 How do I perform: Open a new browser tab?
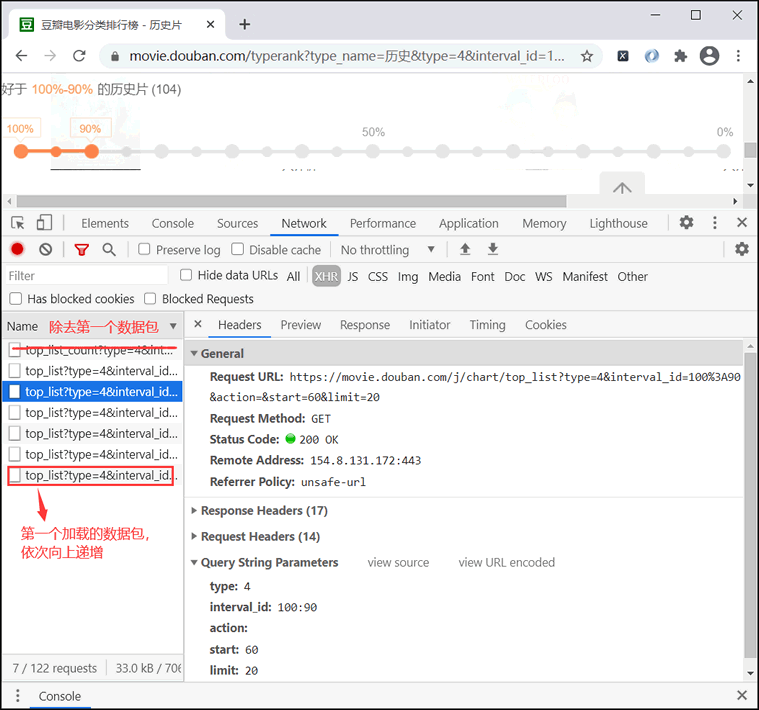pos(245,24)
